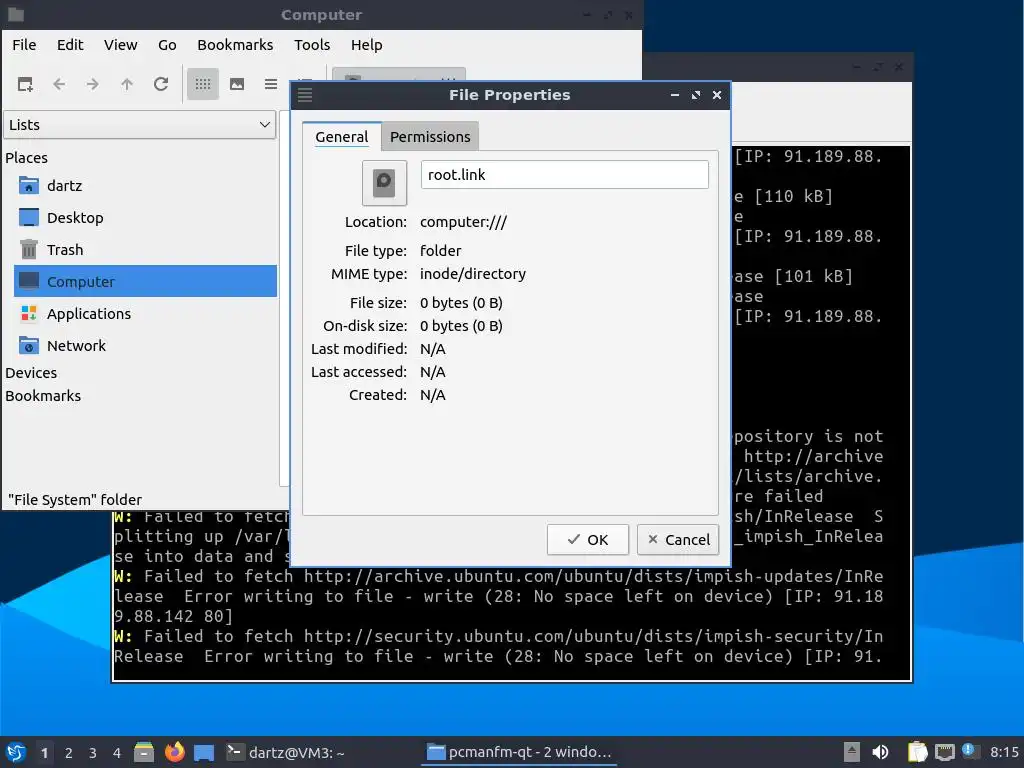Open network status tray icon
Viewport: 1024px width, 768px height.
coord(944,752)
